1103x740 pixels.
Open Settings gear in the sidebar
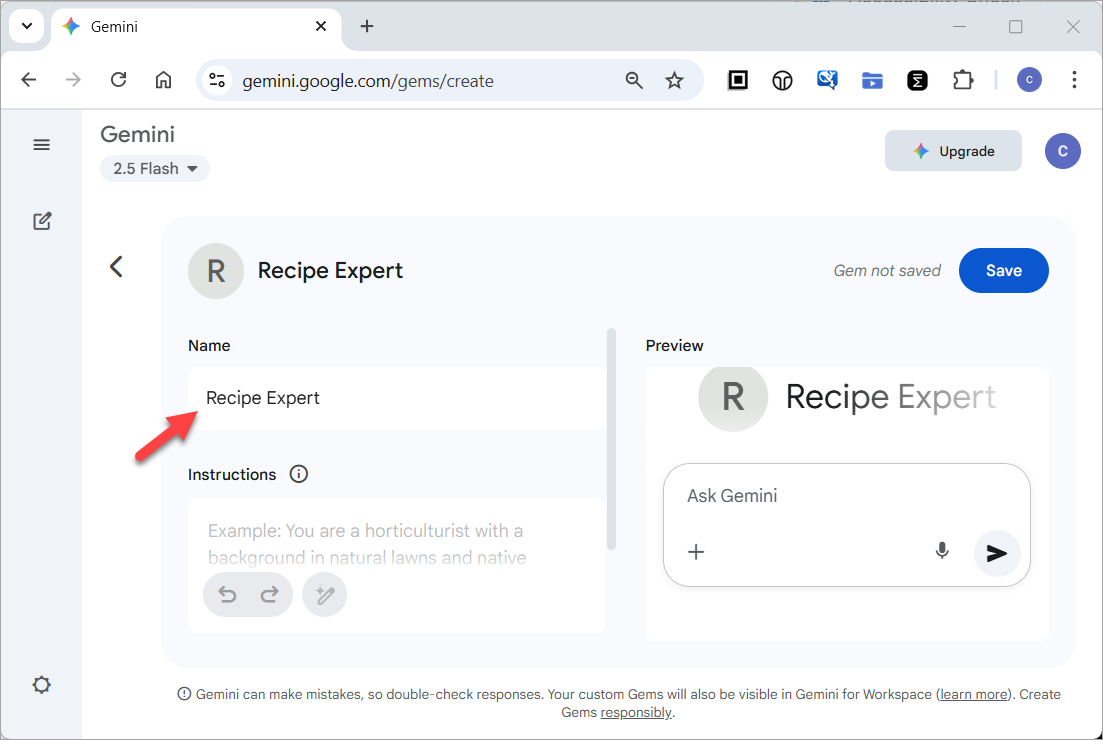click(x=42, y=684)
